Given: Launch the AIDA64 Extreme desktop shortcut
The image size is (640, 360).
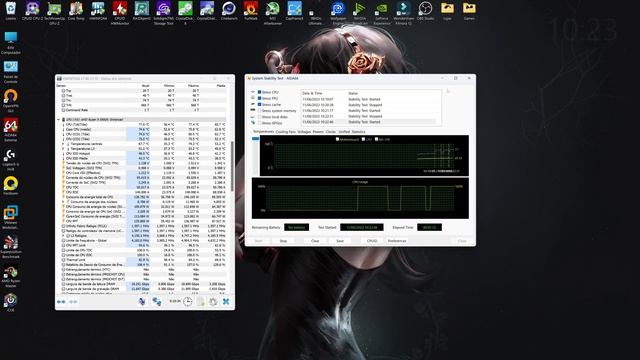Looking at the screenshot, I should click(11, 130).
